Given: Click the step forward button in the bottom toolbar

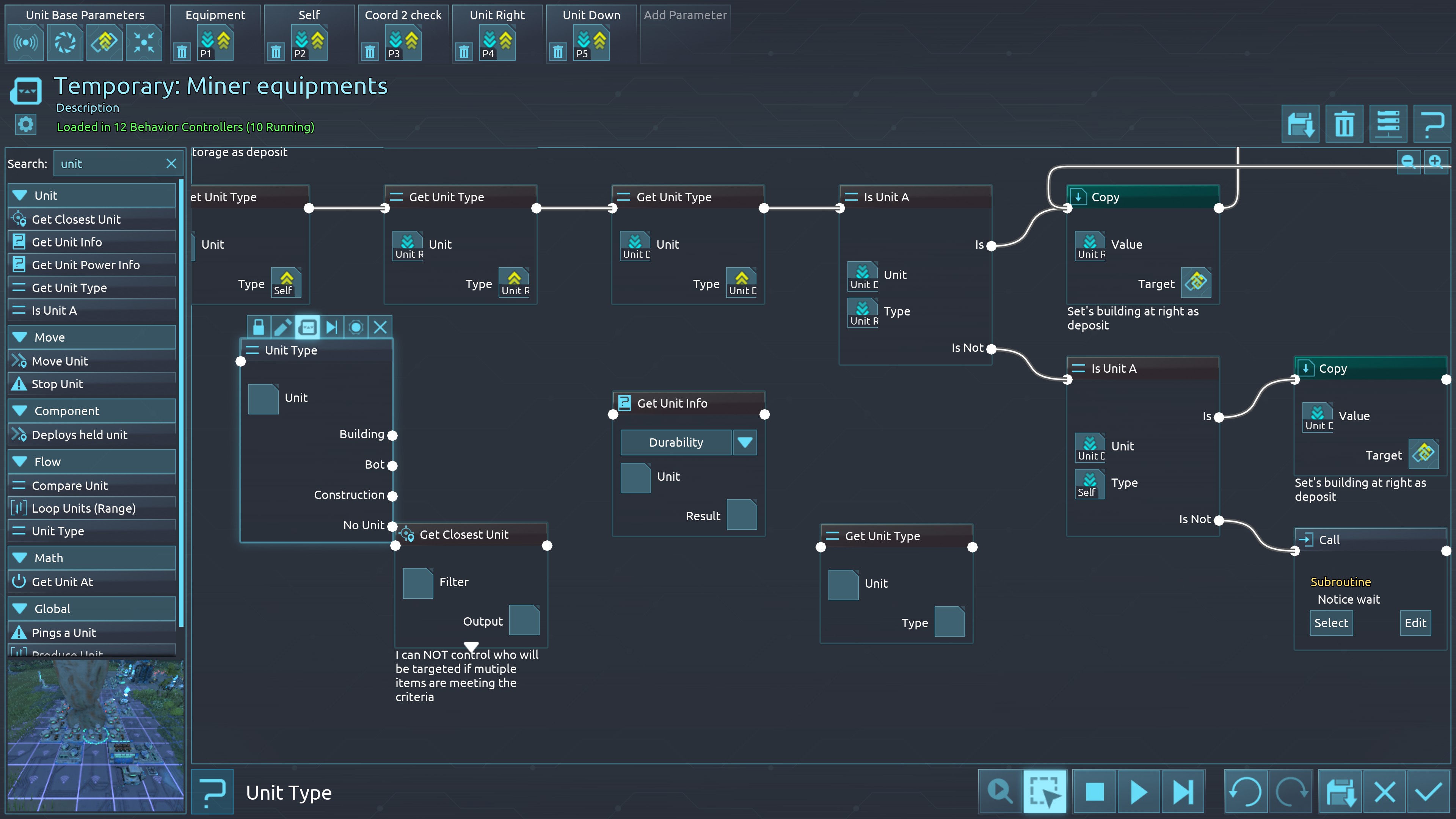Looking at the screenshot, I should 1183,791.
